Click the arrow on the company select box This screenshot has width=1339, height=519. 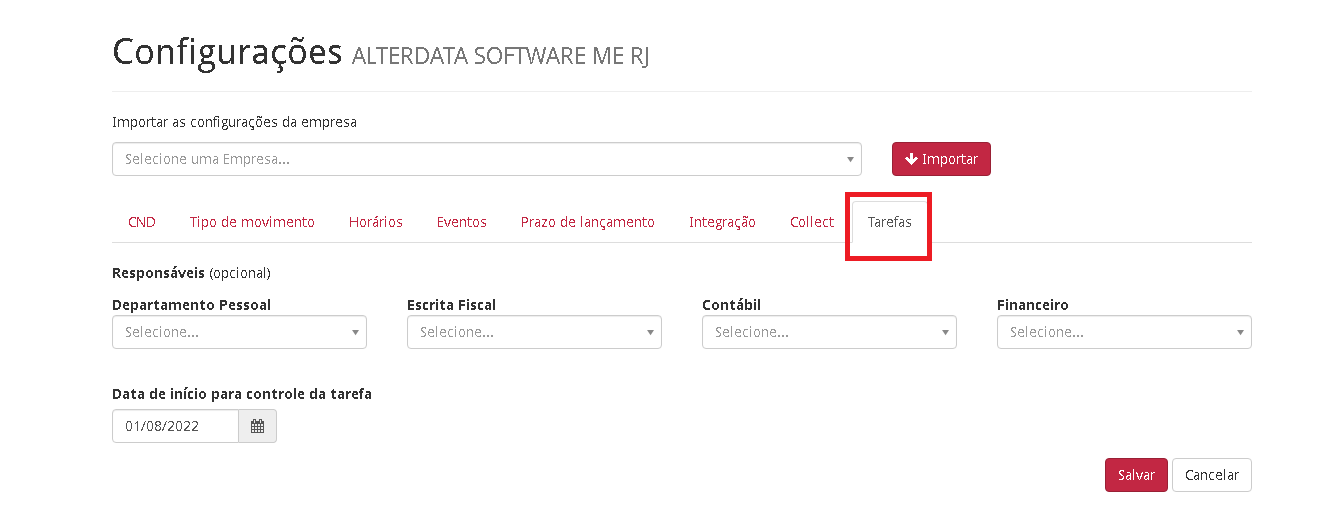[x=850, y=159]
